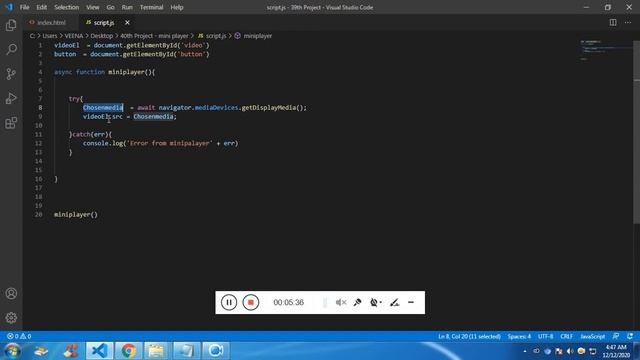
Task: Toggle the microphone in recorder bar
Action: [x=357, y=302]
